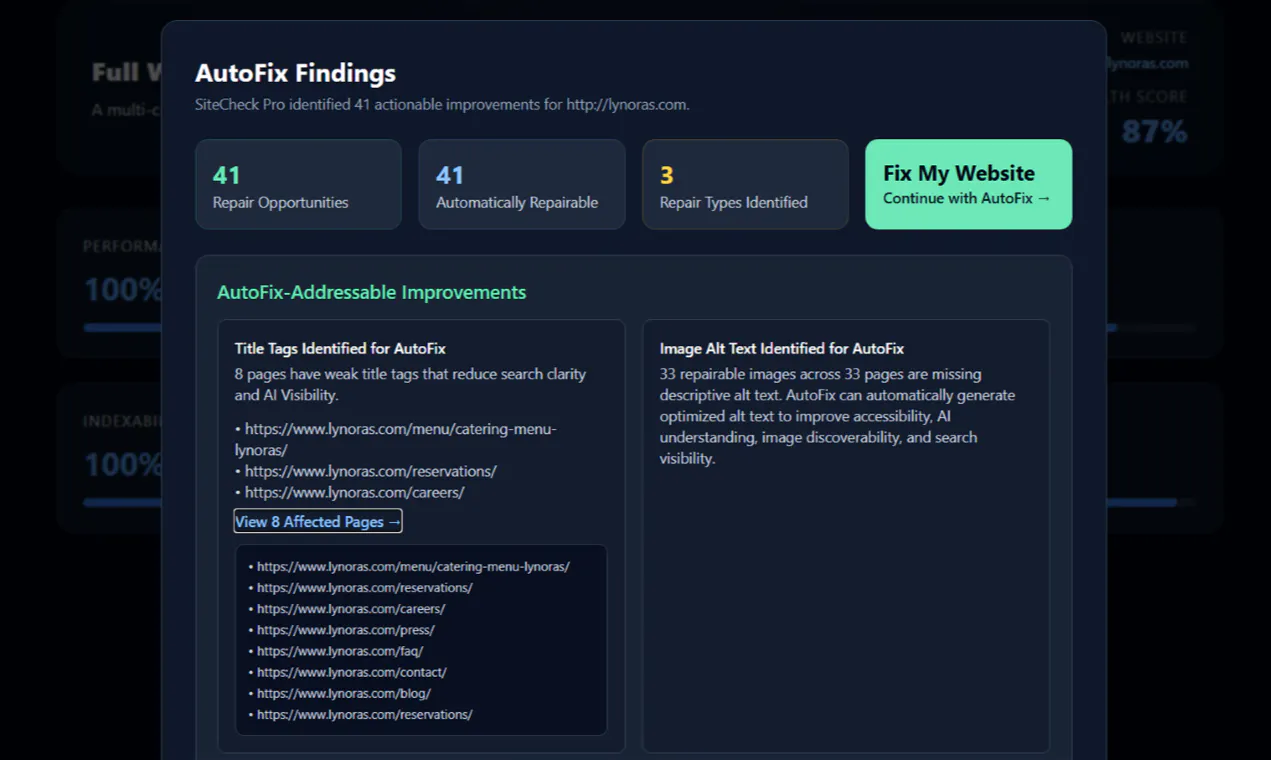The width and height of the screenshot is (1271, 760).
Task: Click the AutoFix-Addressable Improvements heading
Action: tap(371, 292)
